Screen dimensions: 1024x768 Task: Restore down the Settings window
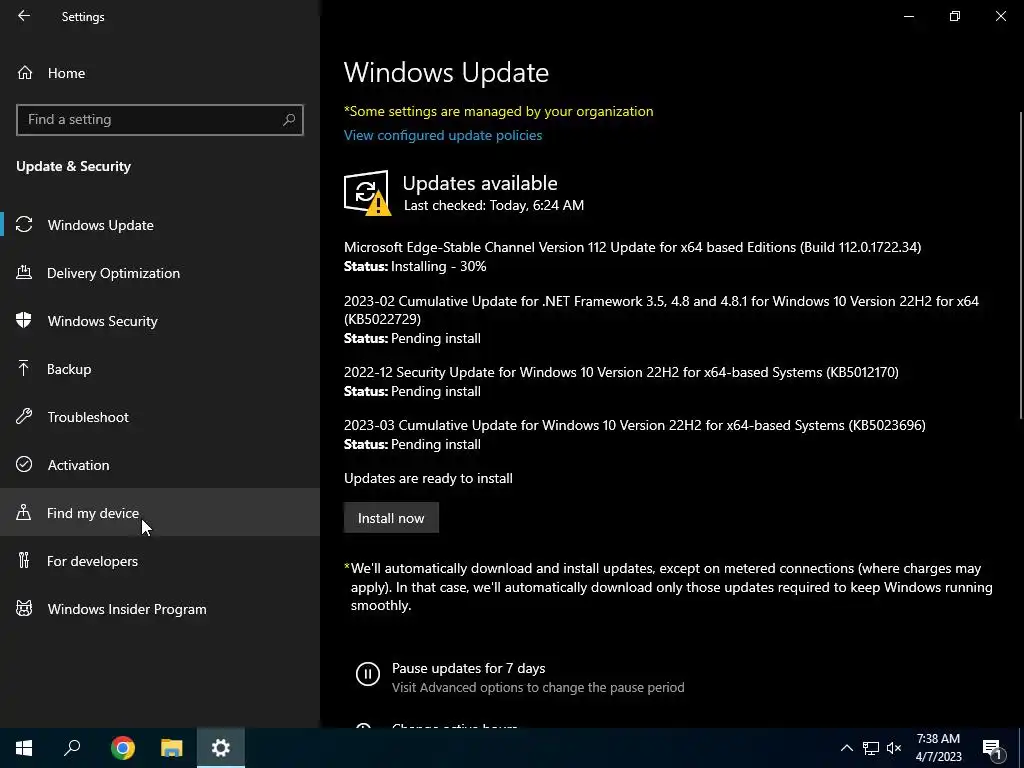[955, 16]
